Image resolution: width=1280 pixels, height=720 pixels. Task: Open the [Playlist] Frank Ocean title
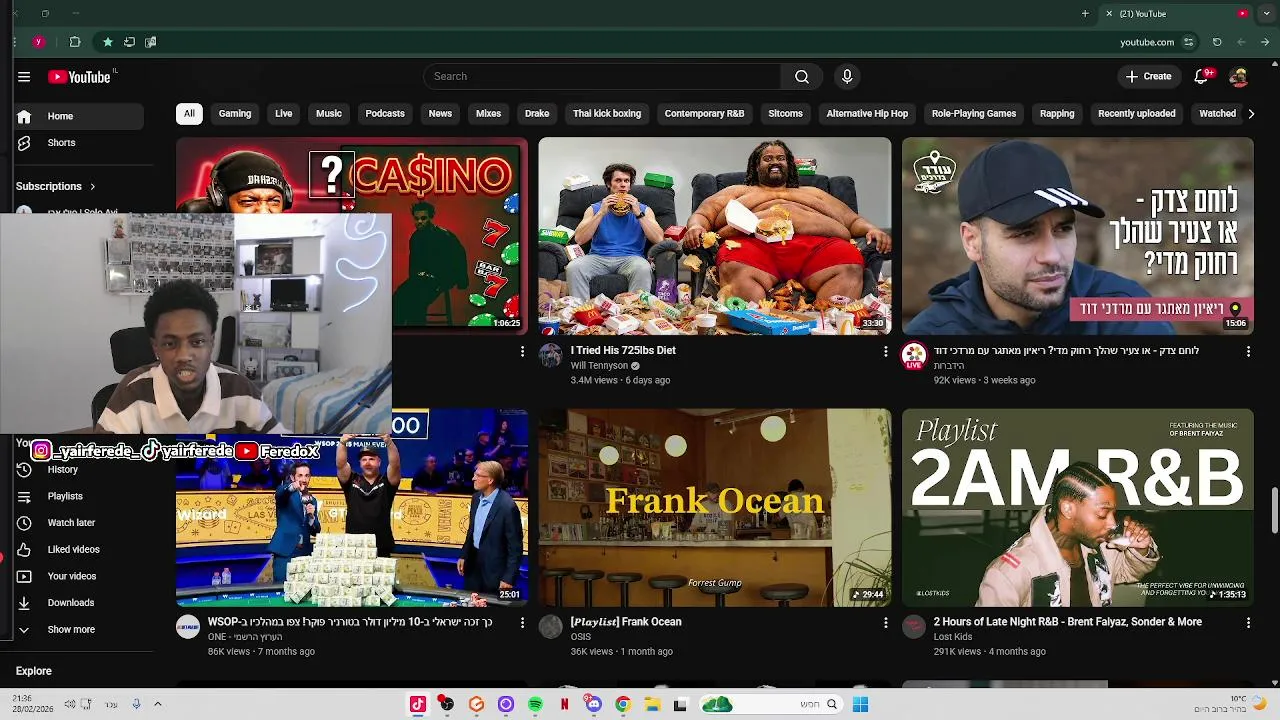(626, 622)
